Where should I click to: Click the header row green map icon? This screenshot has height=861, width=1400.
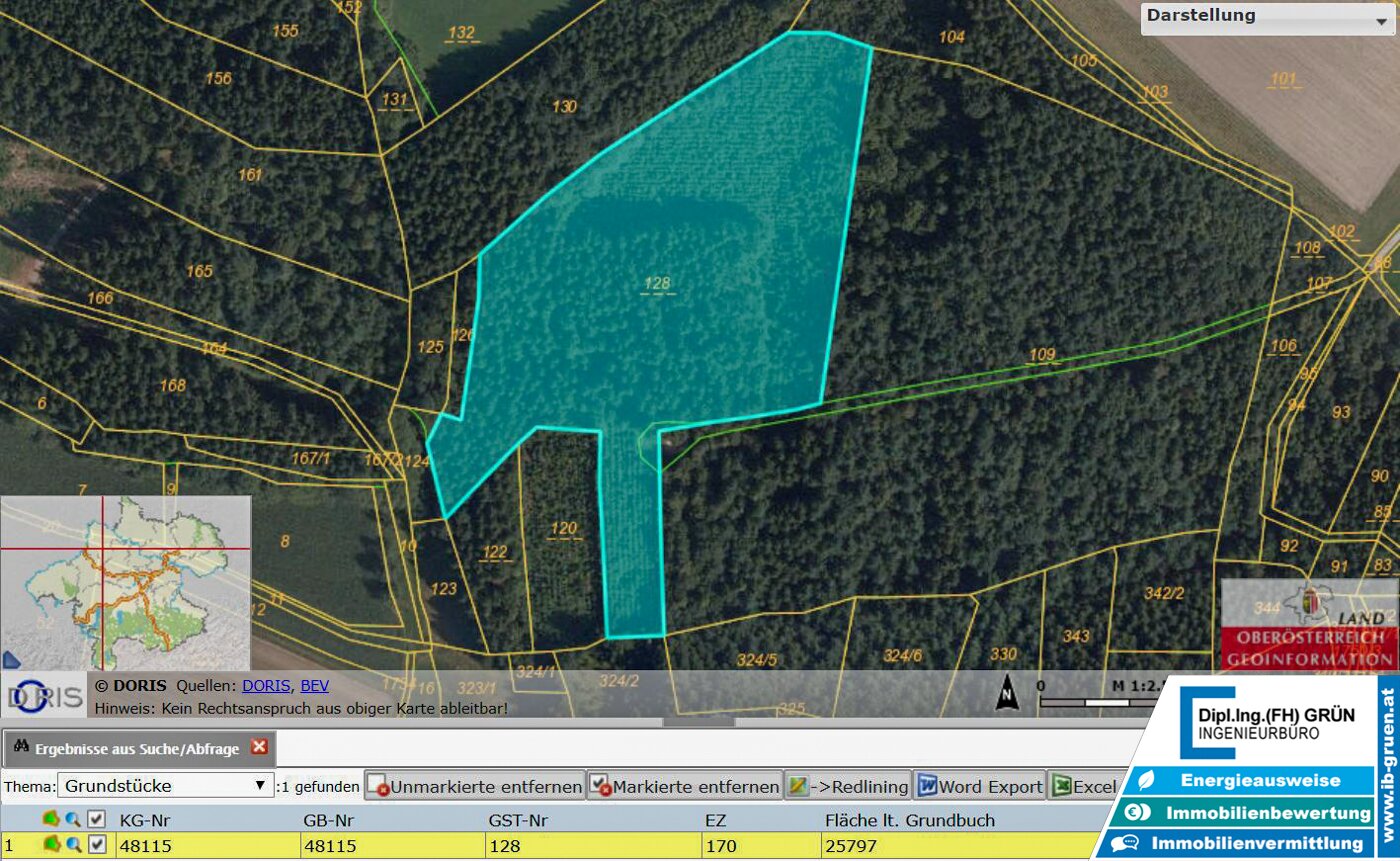(x=51, y=820)
